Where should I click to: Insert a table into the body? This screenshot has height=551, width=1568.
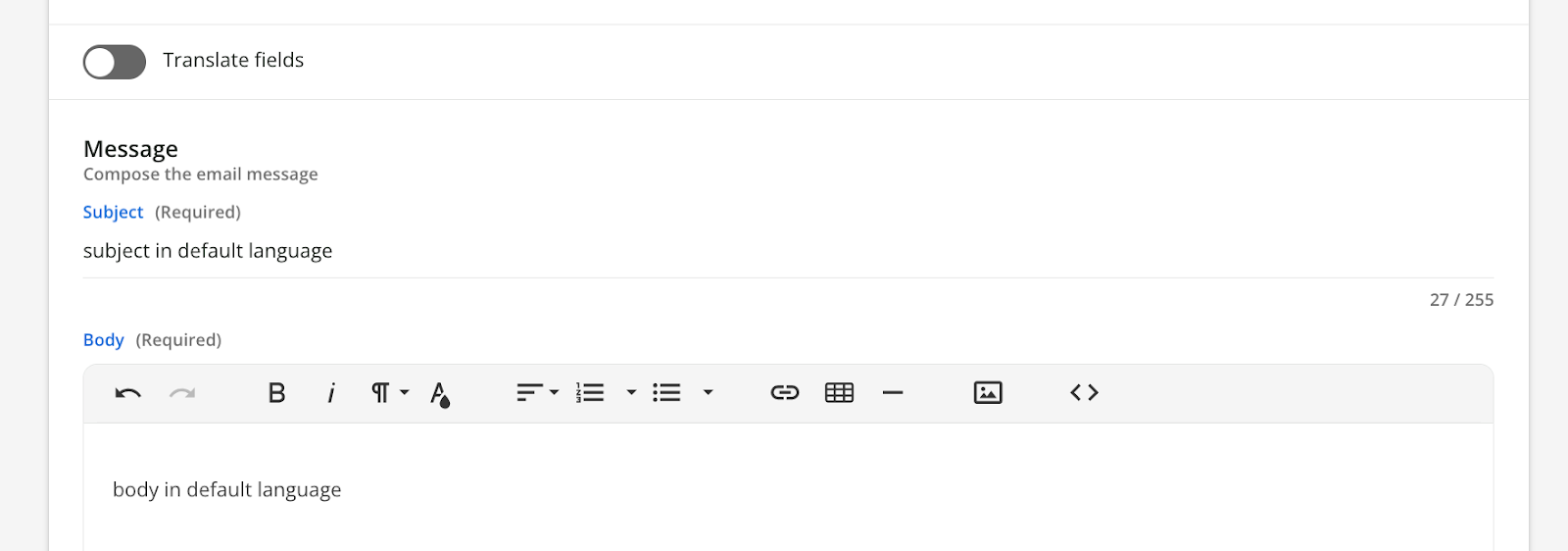[840, 393]
